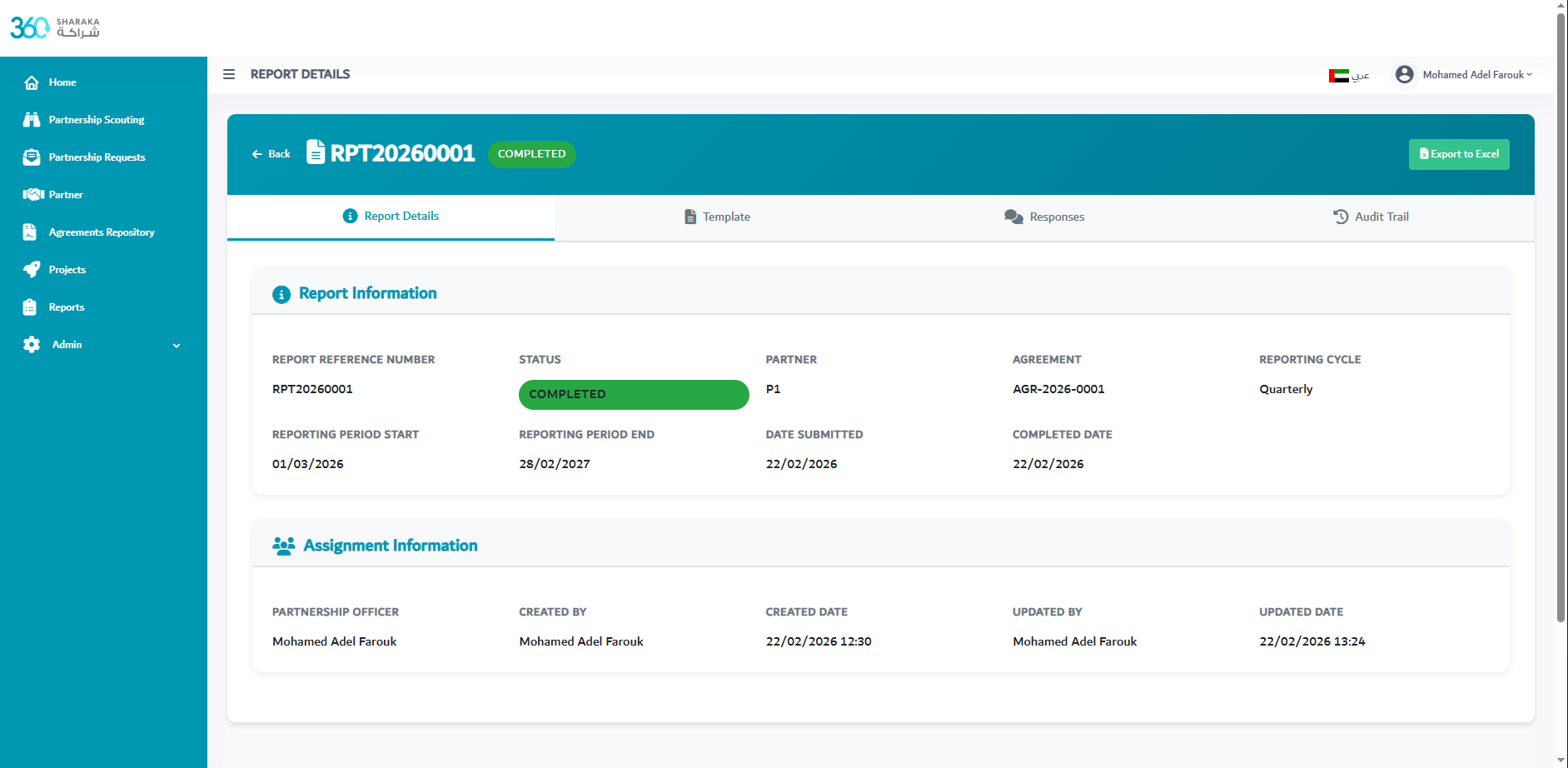Expand the Admin submenu chevron
This screenshot has width=1568, height=768.
click(177, 346)
